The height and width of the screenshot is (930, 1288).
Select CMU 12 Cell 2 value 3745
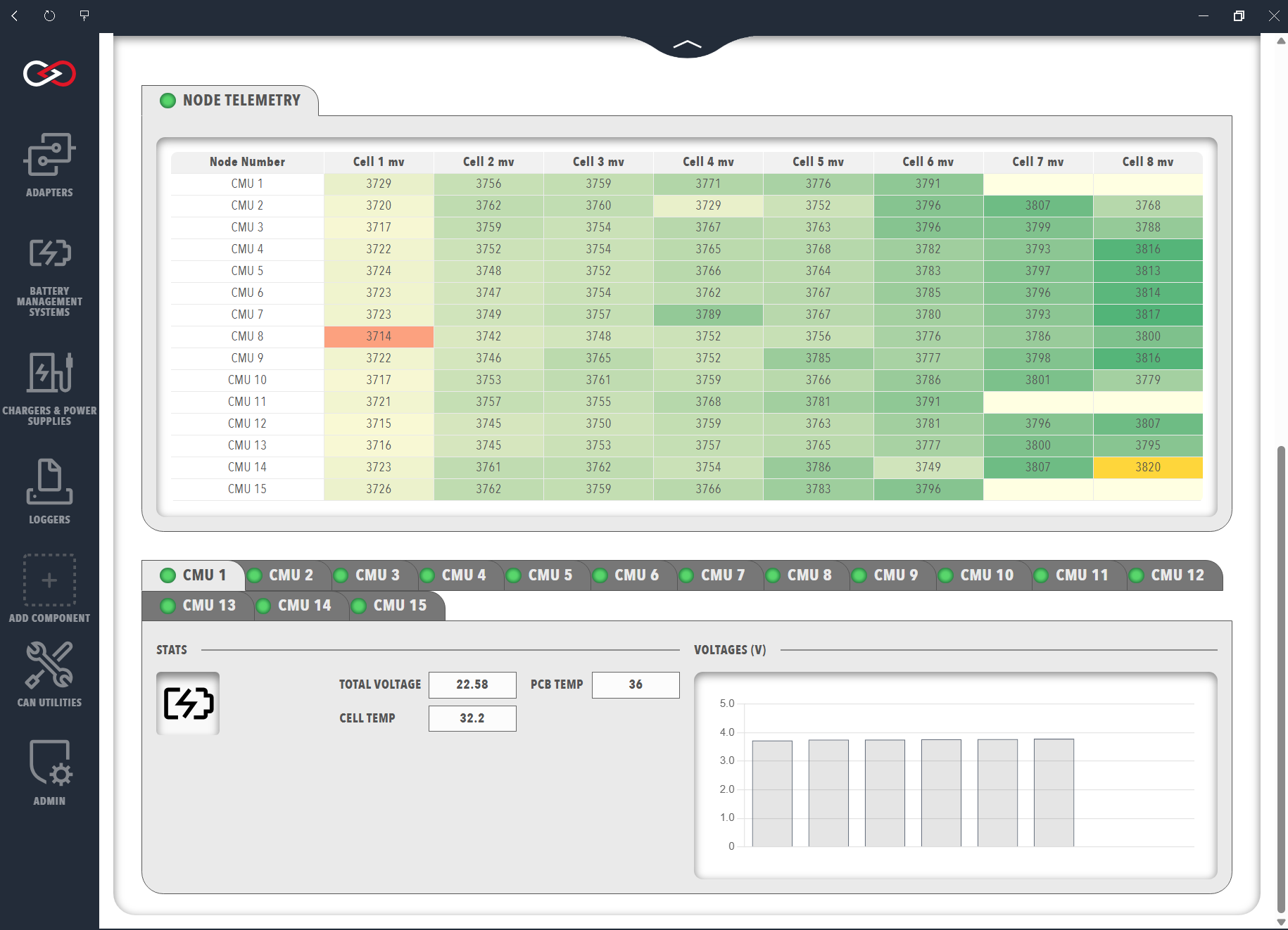488,423
